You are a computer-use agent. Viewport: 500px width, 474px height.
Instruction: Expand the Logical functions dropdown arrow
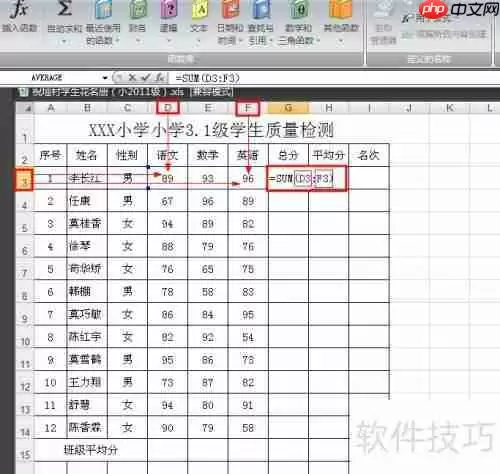coord(169,41)
